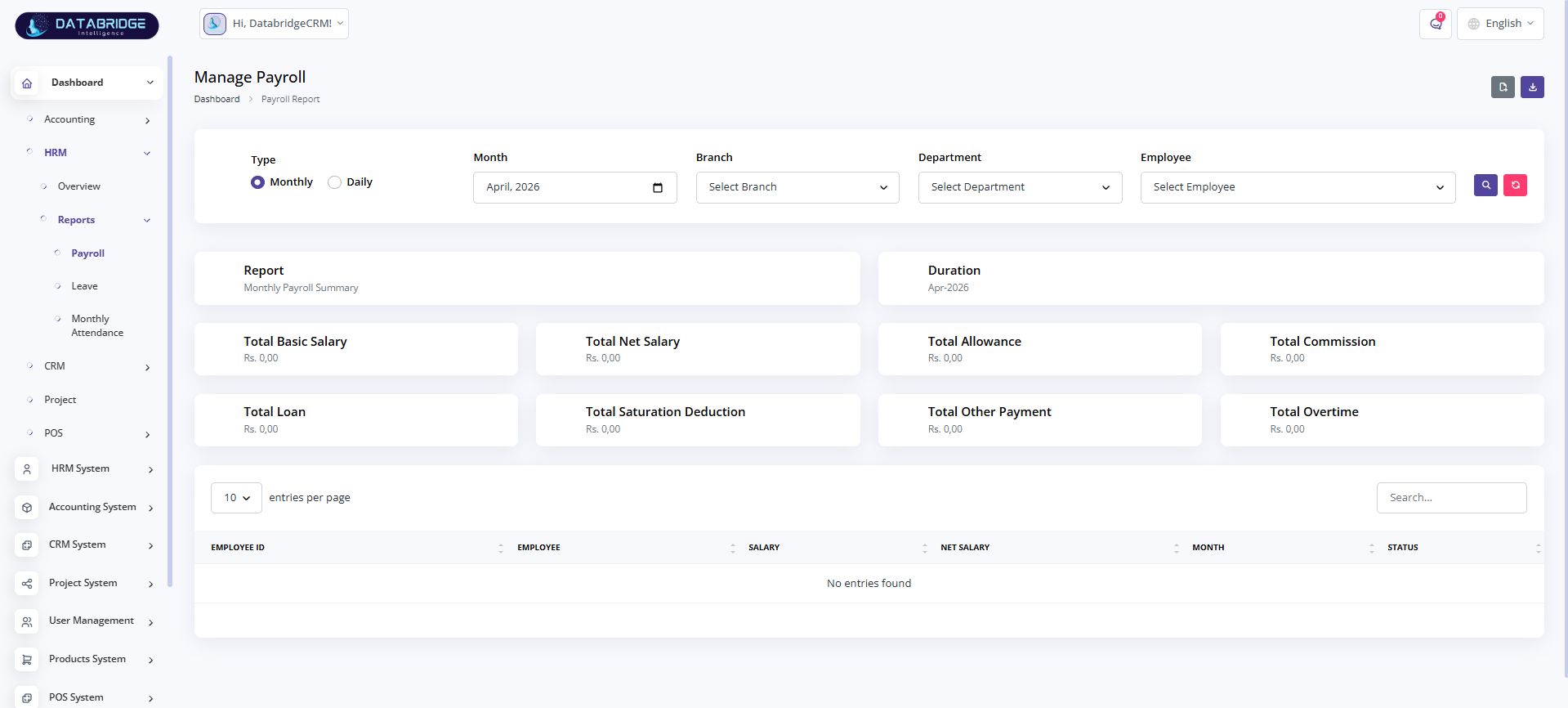1568x708 pixels.
Task: Select the Daily type radio button
Action: [x=334, y=182]
